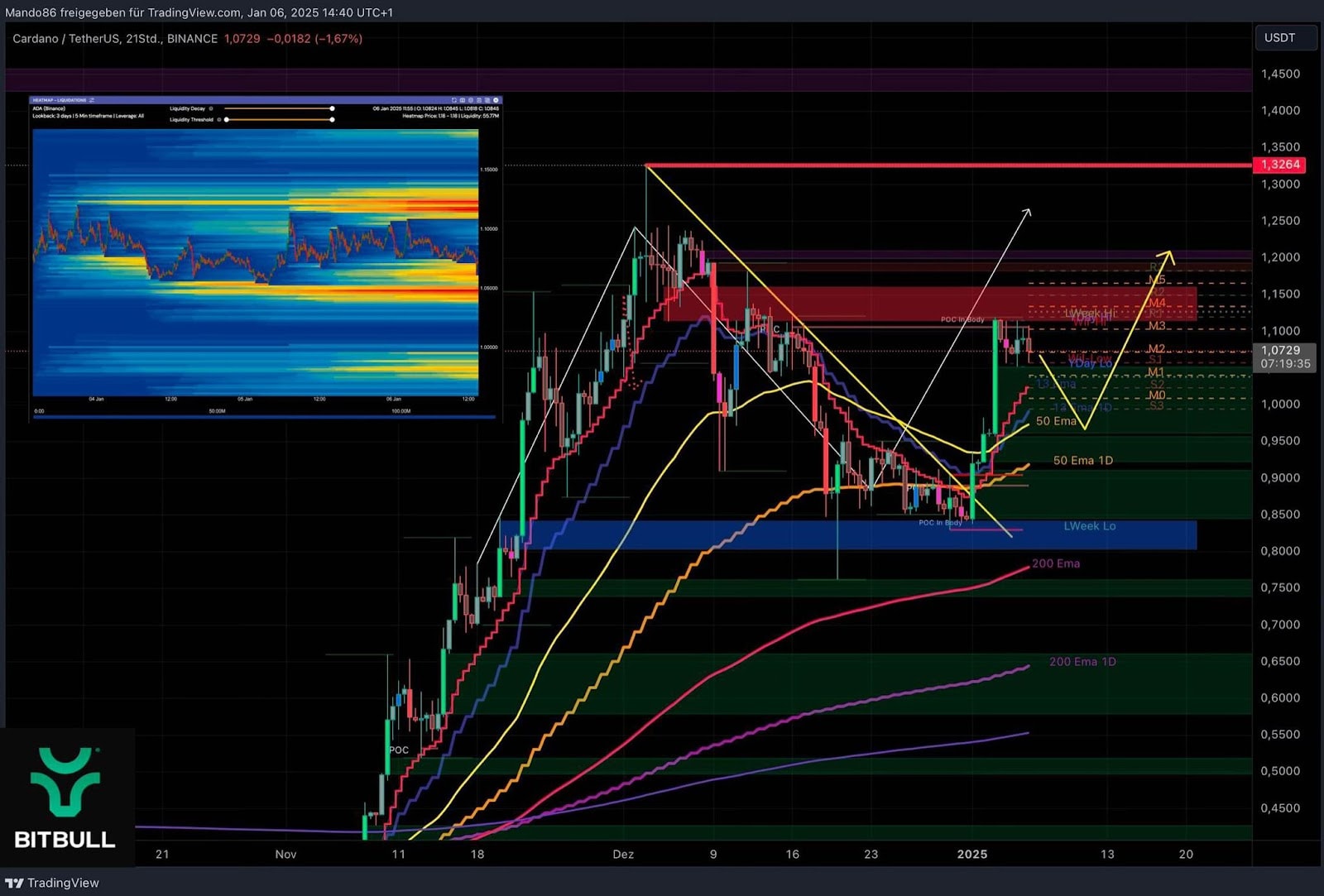Click the 'Lookback: 3 days' heatmap settings line
The width and height of the screenshot is (1324, 896).
[x=88, y=116]
